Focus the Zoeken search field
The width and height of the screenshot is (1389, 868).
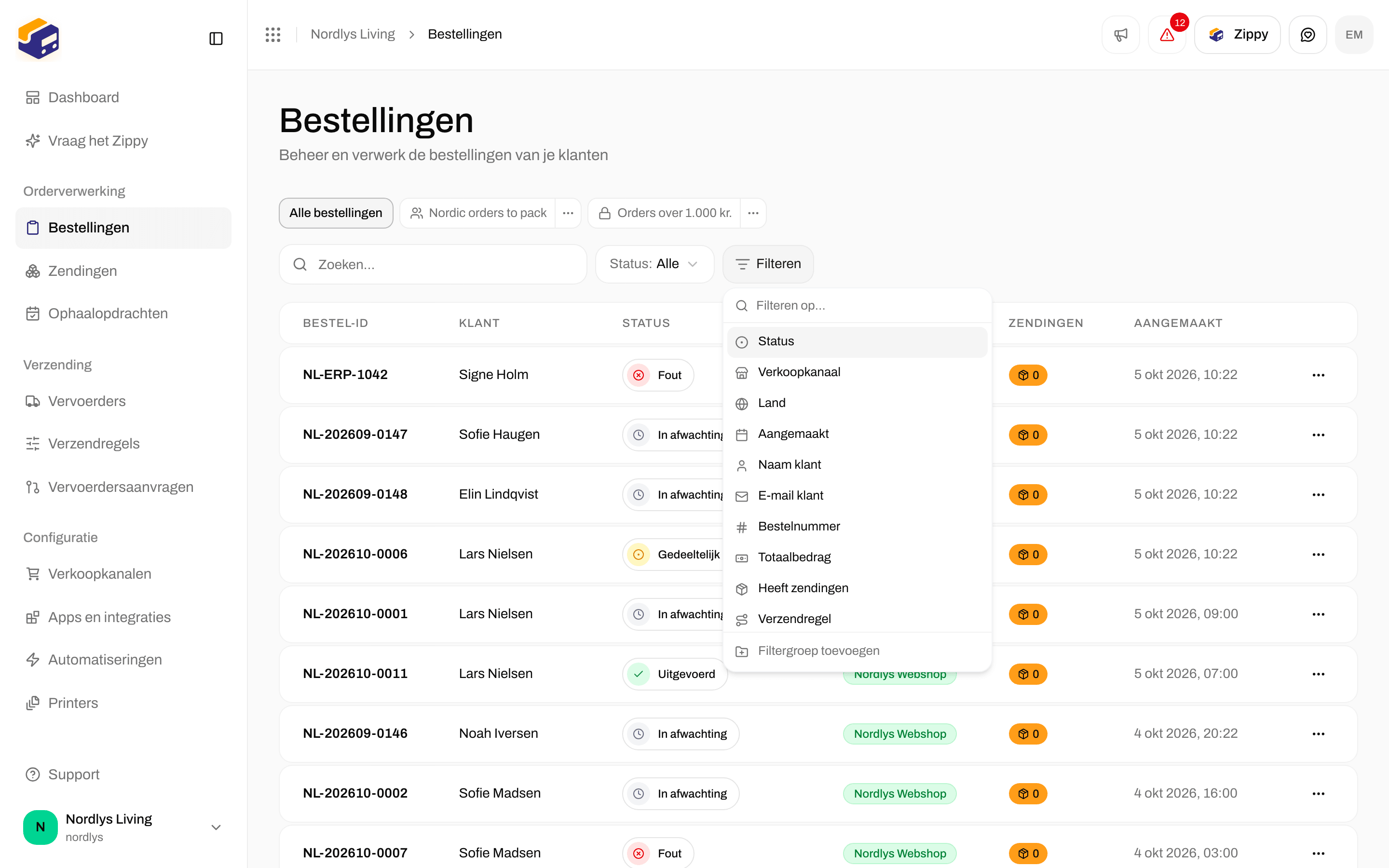point(433,264)
